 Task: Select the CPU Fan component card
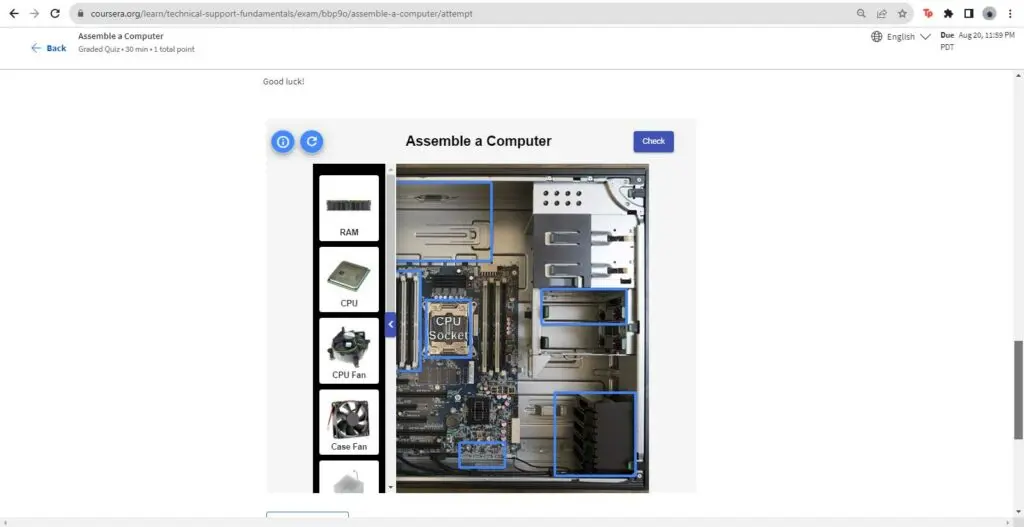click(x=349, y=351)
